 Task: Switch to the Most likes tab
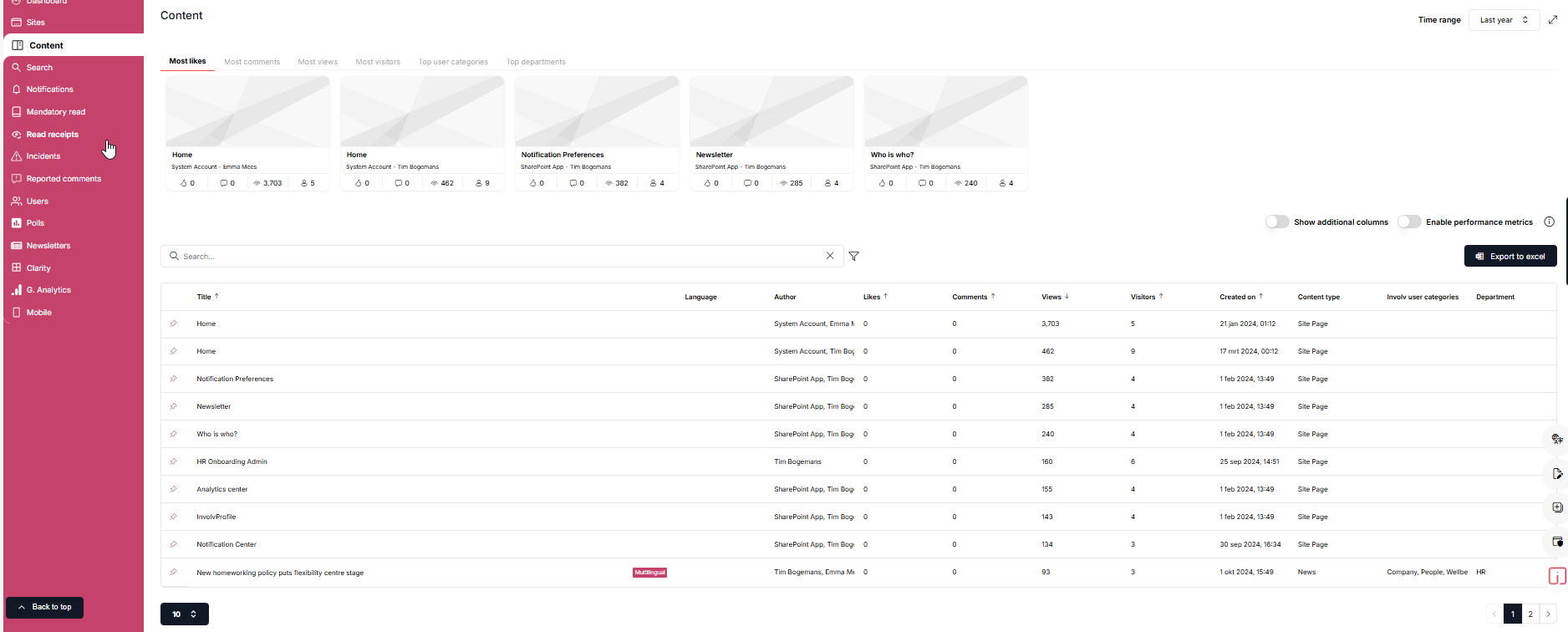click(x=187, y=61)
